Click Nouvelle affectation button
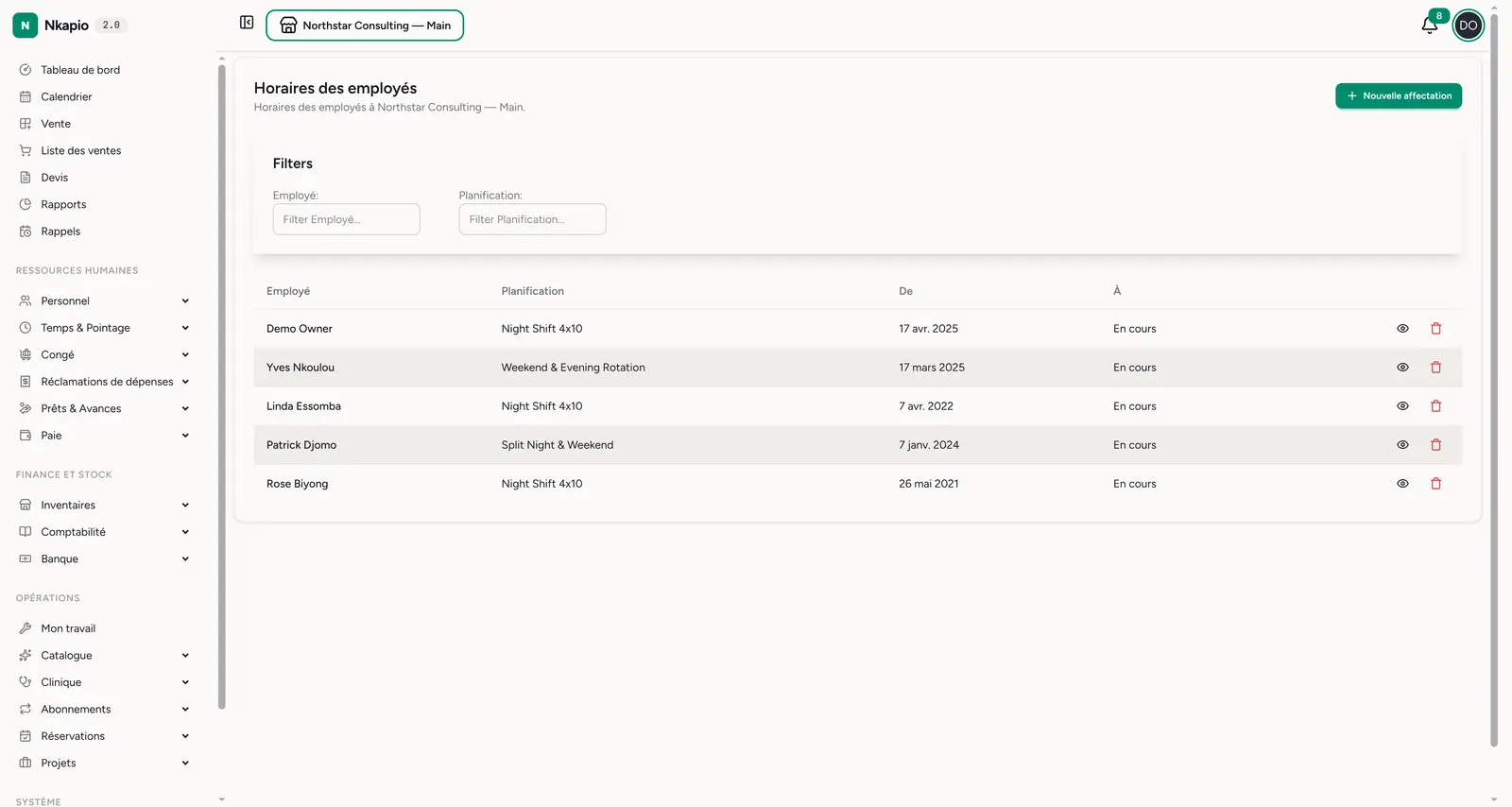Screen dimensions: 1512x807 pos(1399,96)
